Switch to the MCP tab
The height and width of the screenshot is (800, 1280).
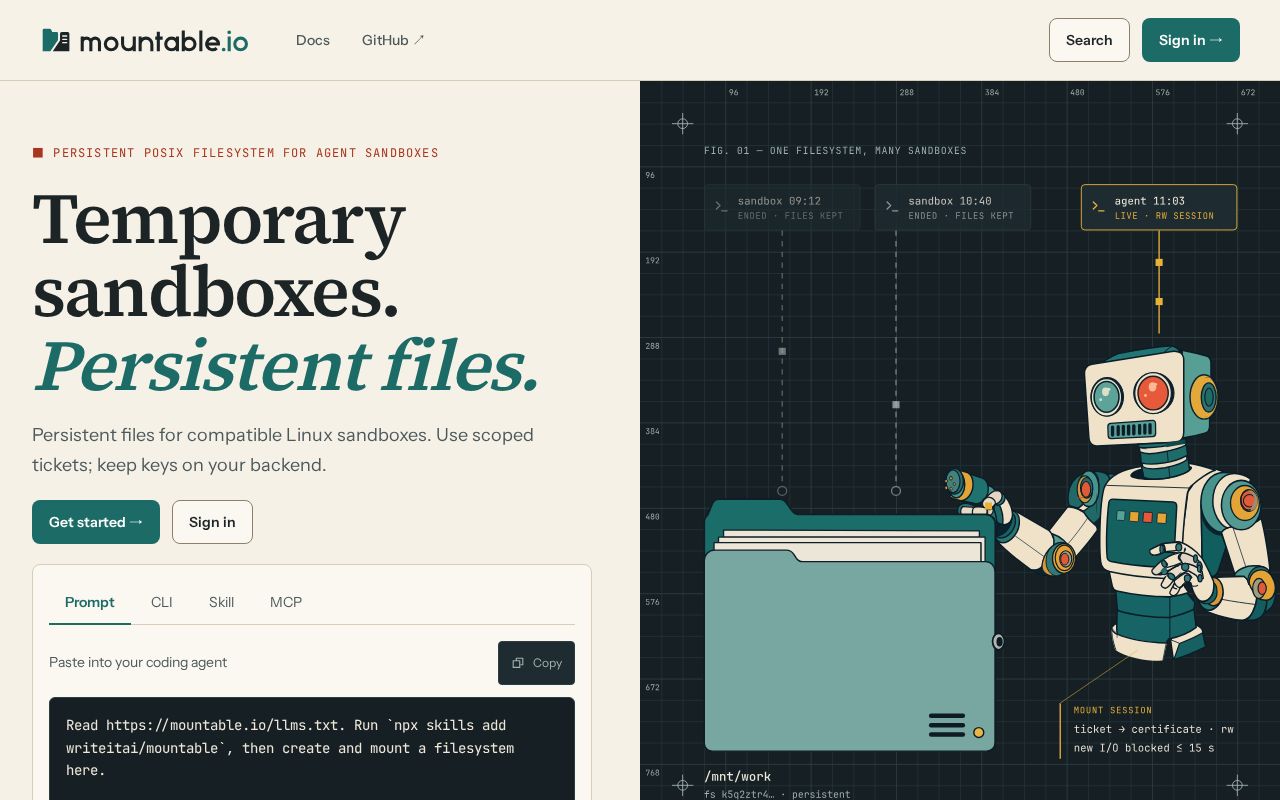(286, 602)
